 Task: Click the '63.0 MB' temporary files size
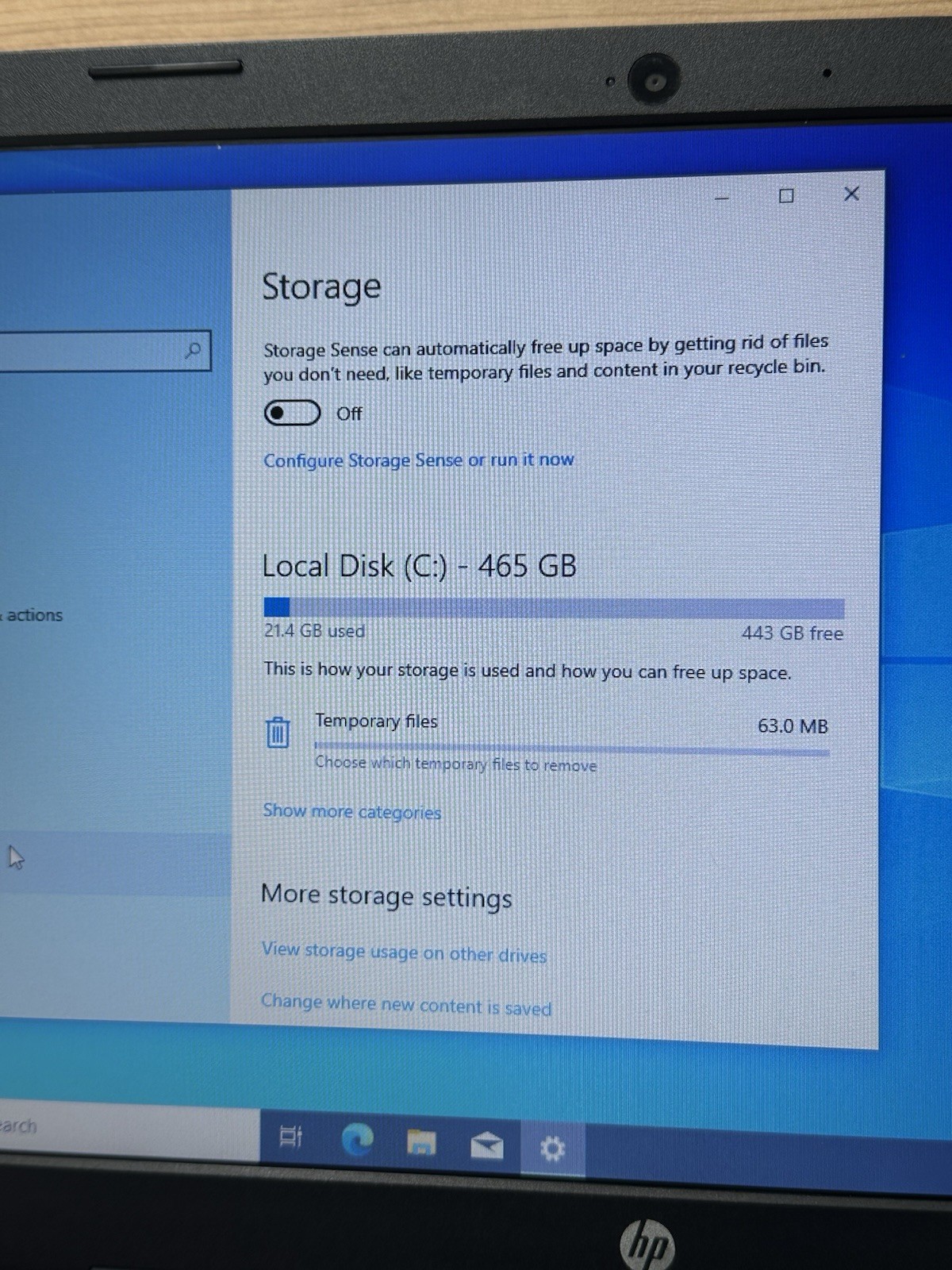point(793,725)
